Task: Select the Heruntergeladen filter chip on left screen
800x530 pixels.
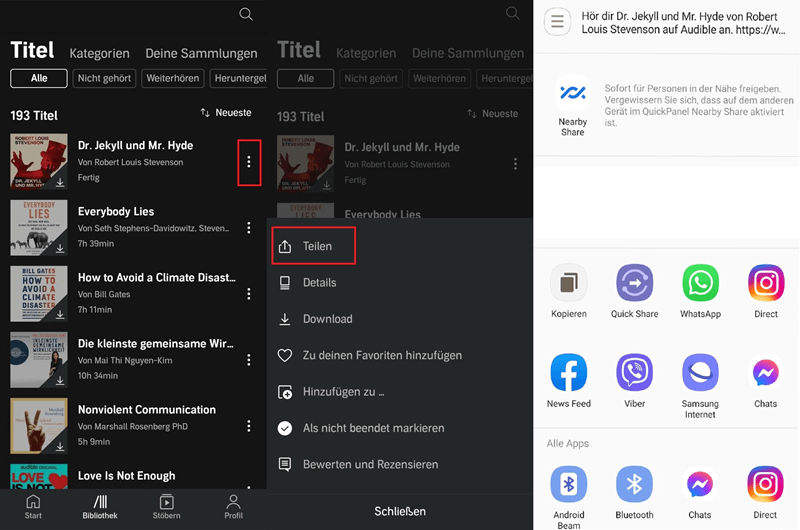Action: point(238,78)
